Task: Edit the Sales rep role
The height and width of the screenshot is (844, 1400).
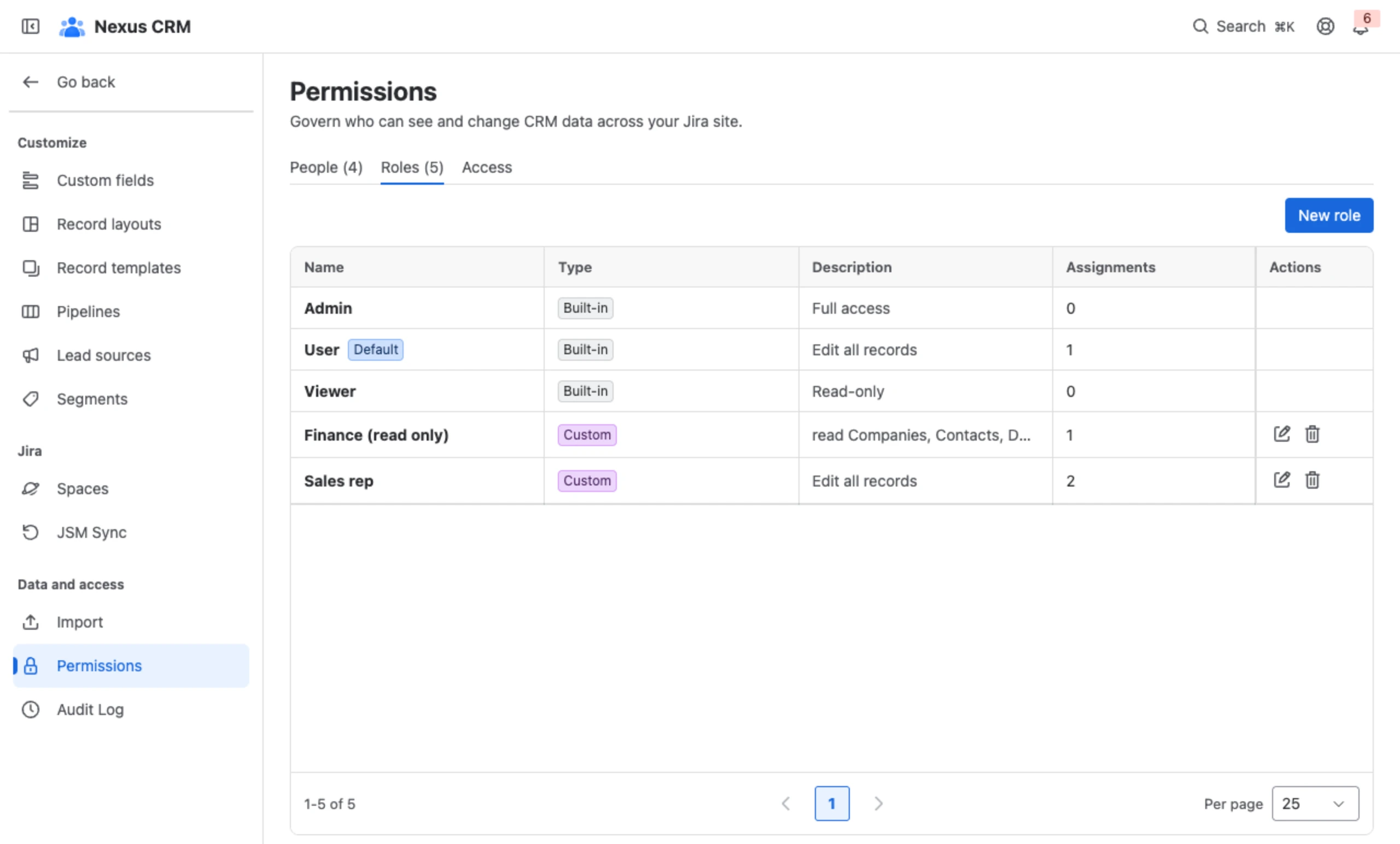Action: pyautogui.click(x=1282, y=480)
